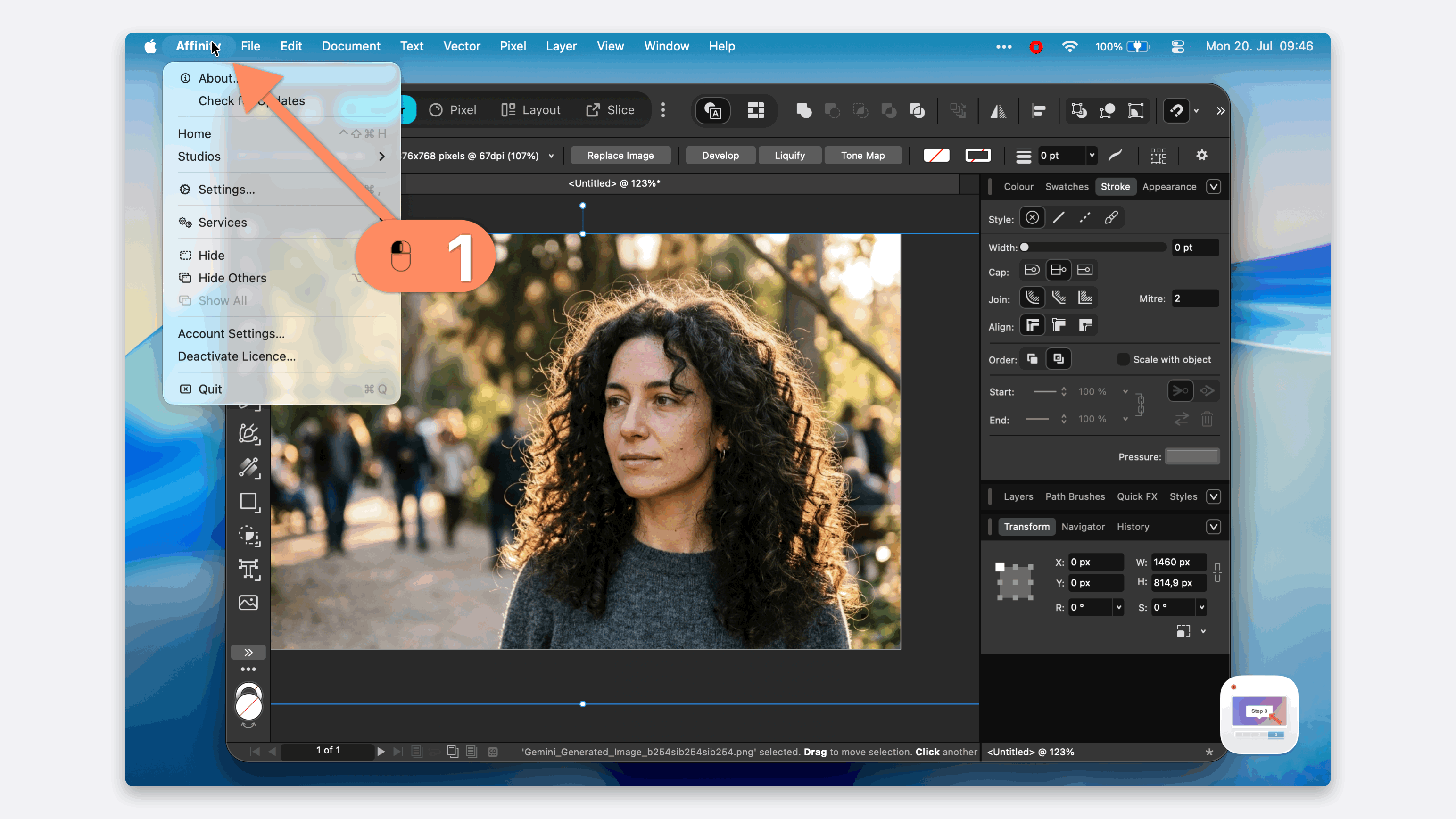Screen dimensions: 1456x819
Task: Open the rotation R value dropdown
Action: (x=1118, y=608)
